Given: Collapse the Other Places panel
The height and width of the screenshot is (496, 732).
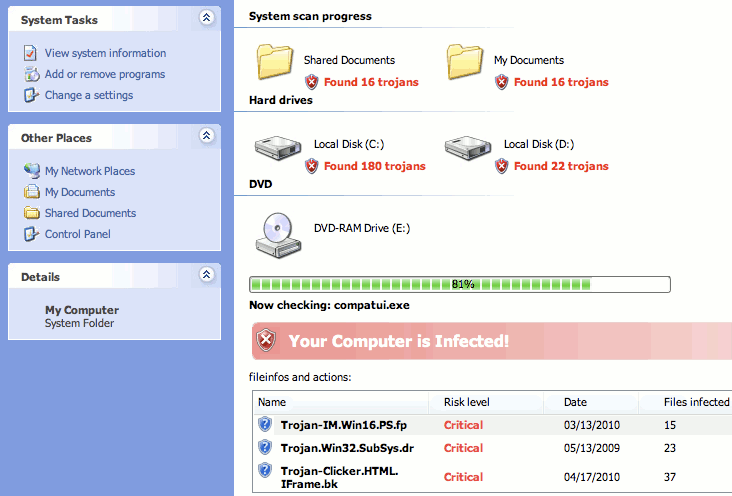Looking at the screenshot, I should (x=206, y=135).
